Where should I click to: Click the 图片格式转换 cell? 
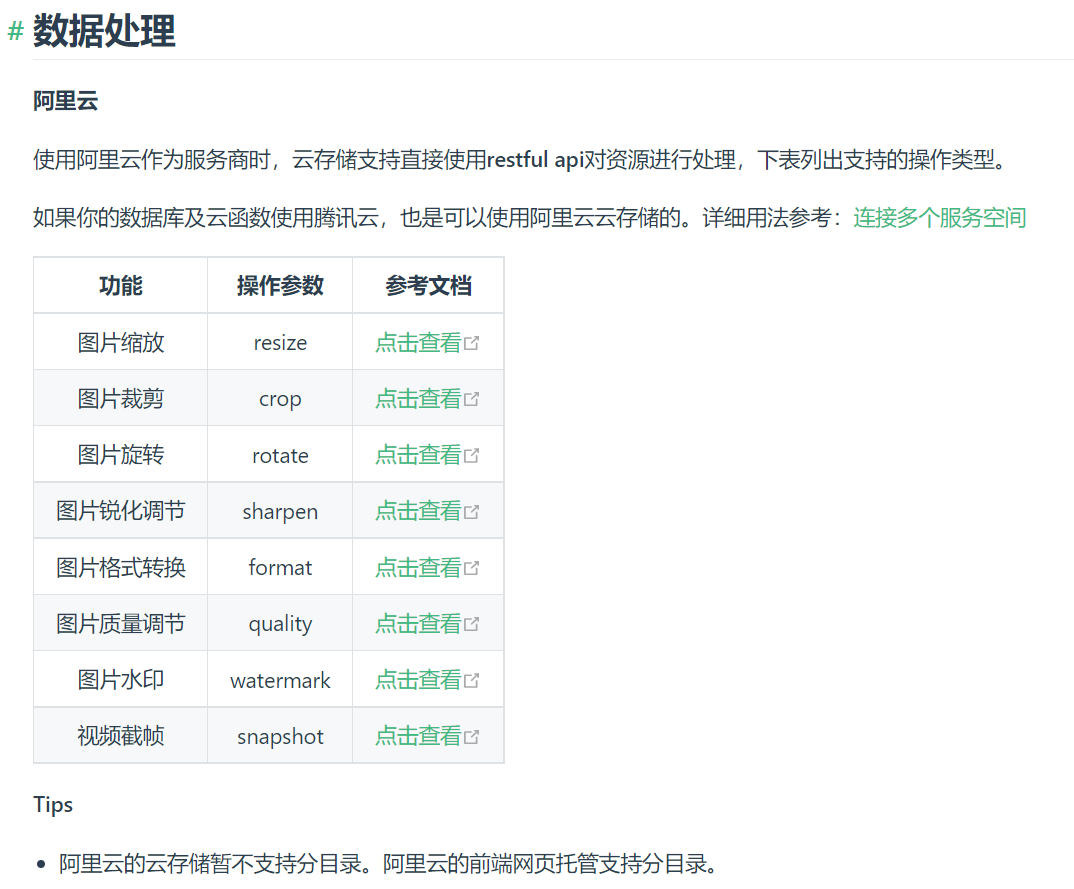point(121,568)
